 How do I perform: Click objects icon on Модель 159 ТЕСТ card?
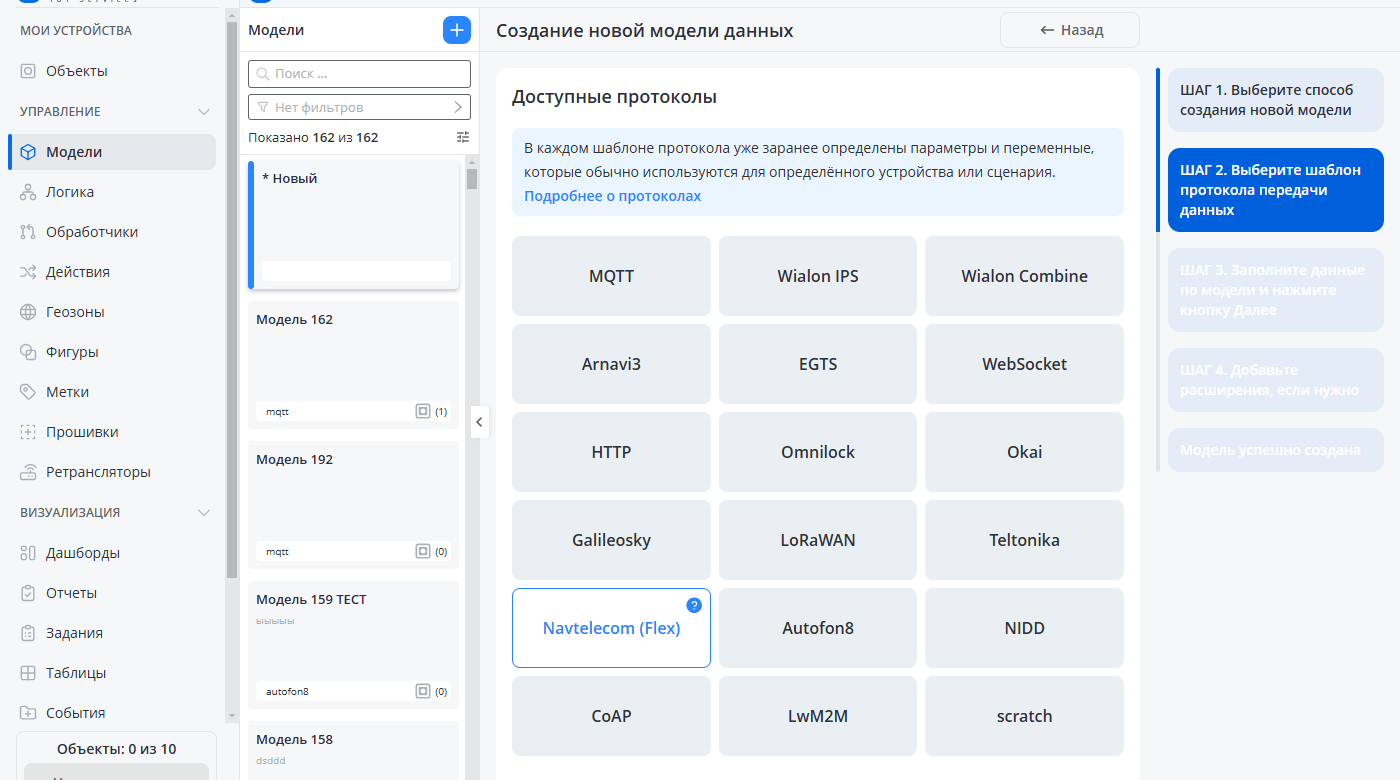coord(423,691)
